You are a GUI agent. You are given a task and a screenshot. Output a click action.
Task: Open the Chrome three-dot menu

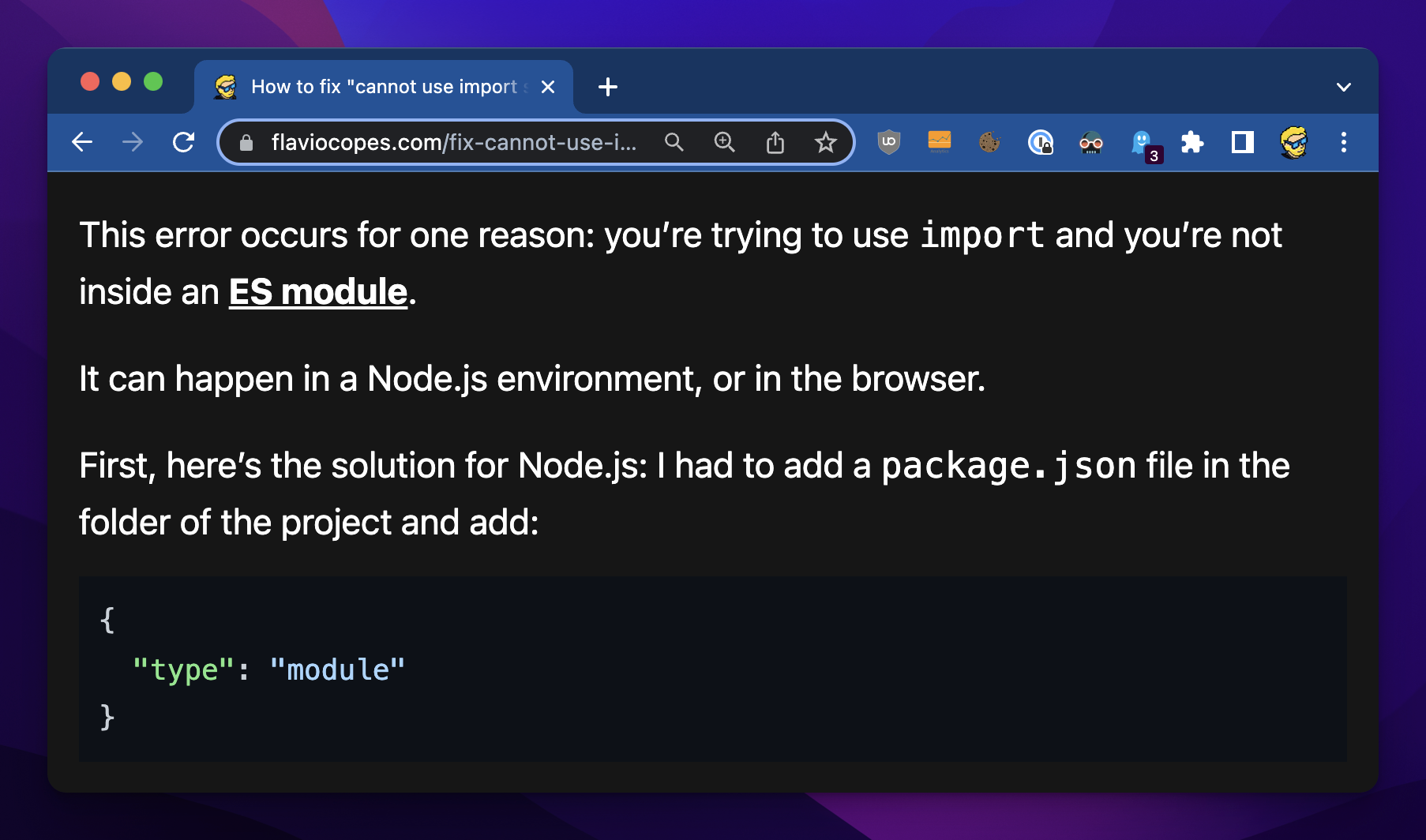click(1343, 142)
